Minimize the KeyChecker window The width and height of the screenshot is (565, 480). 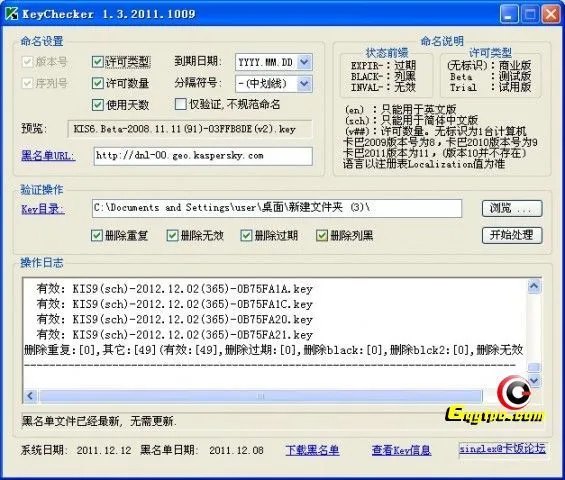pos(509,14)
